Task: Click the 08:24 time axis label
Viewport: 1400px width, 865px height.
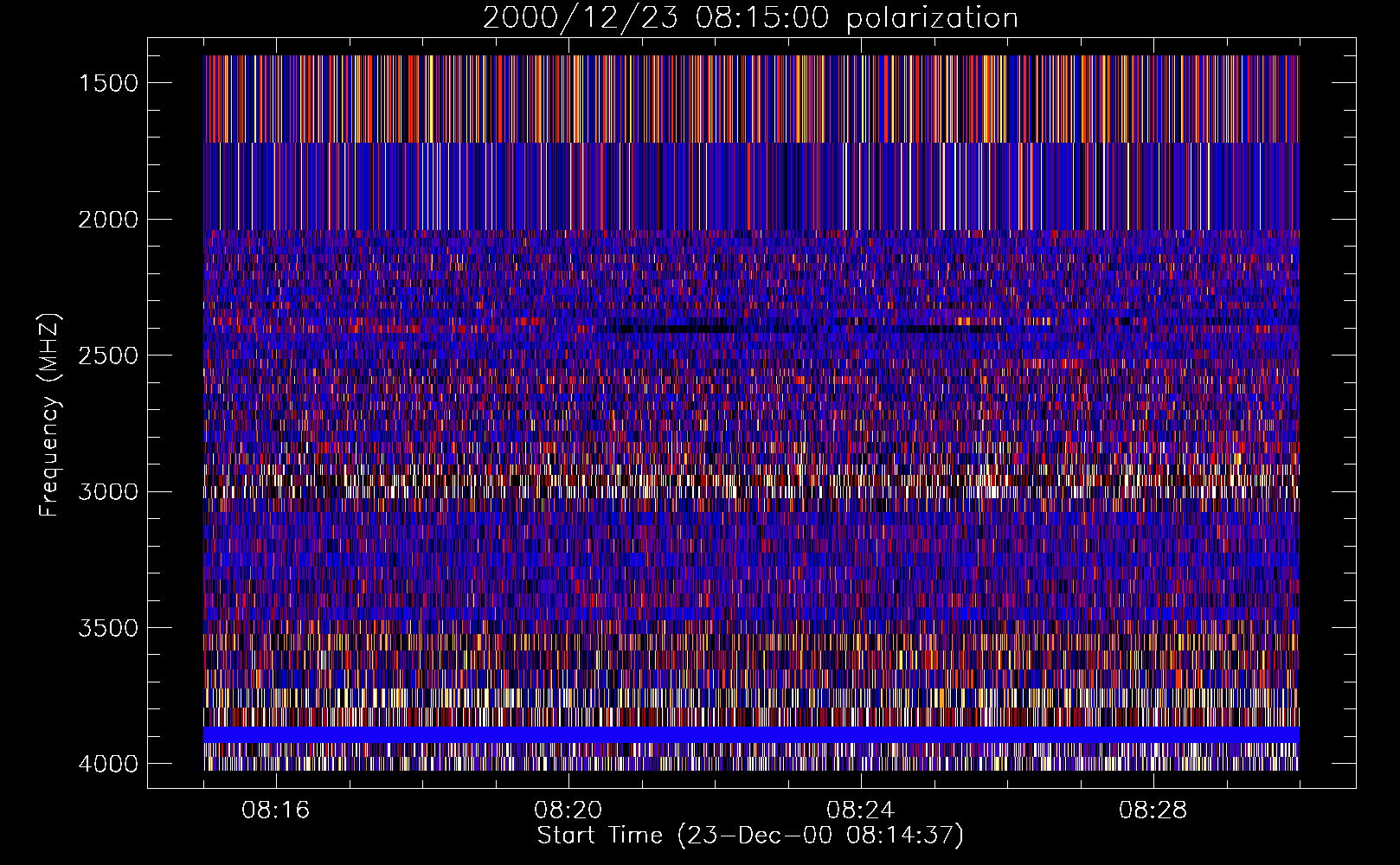Action: [860, 811]
